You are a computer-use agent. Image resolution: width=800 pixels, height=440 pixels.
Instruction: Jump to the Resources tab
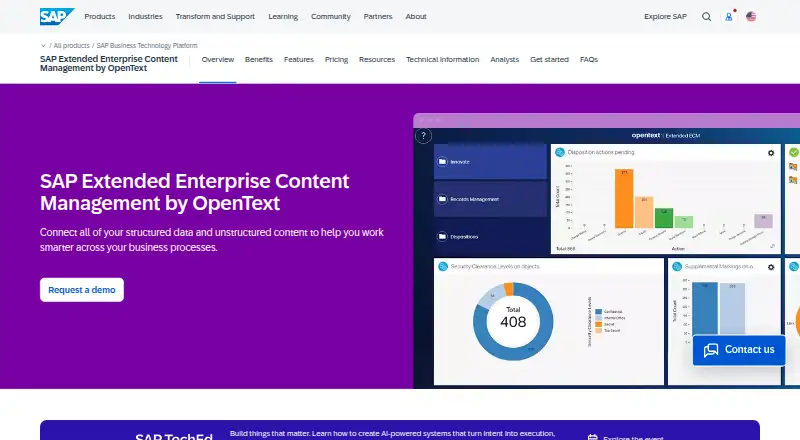pos(377,59)
